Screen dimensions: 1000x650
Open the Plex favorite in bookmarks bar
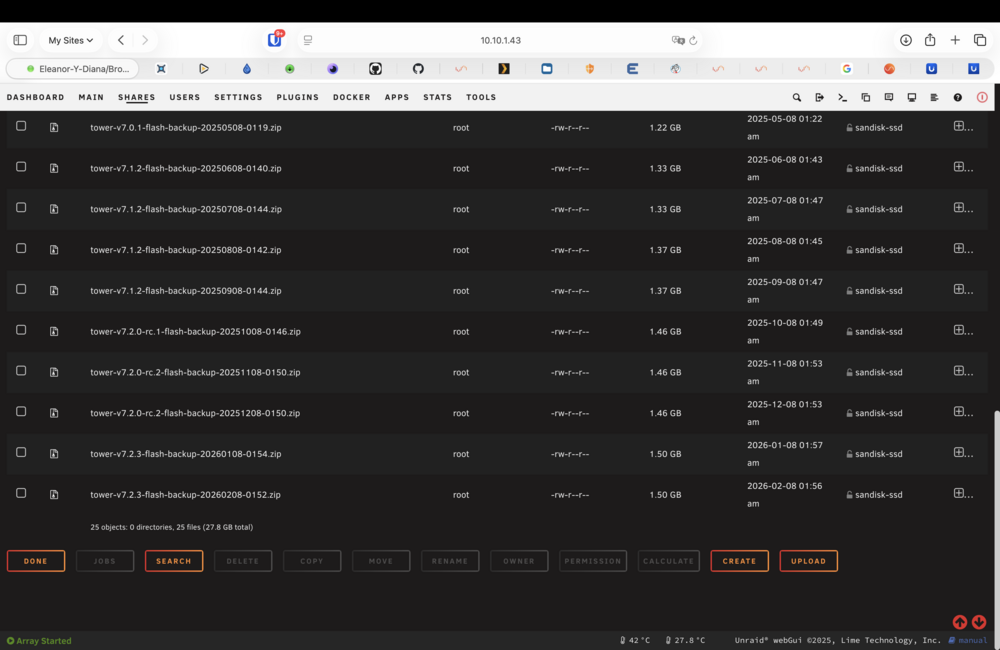pos(504,69)
